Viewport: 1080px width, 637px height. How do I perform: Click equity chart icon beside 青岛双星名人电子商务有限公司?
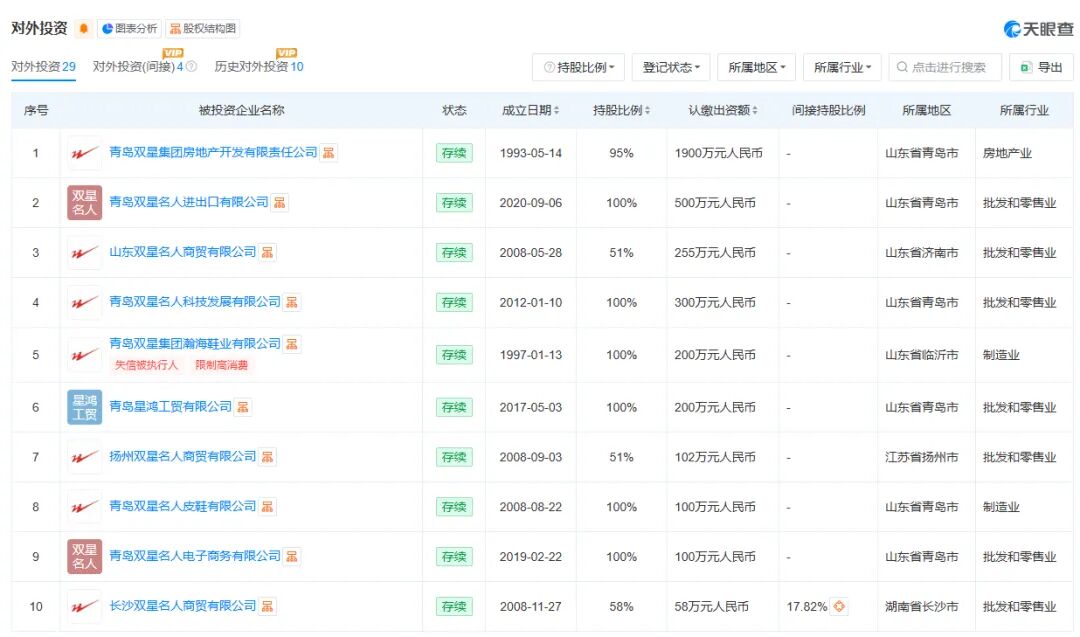292,556
